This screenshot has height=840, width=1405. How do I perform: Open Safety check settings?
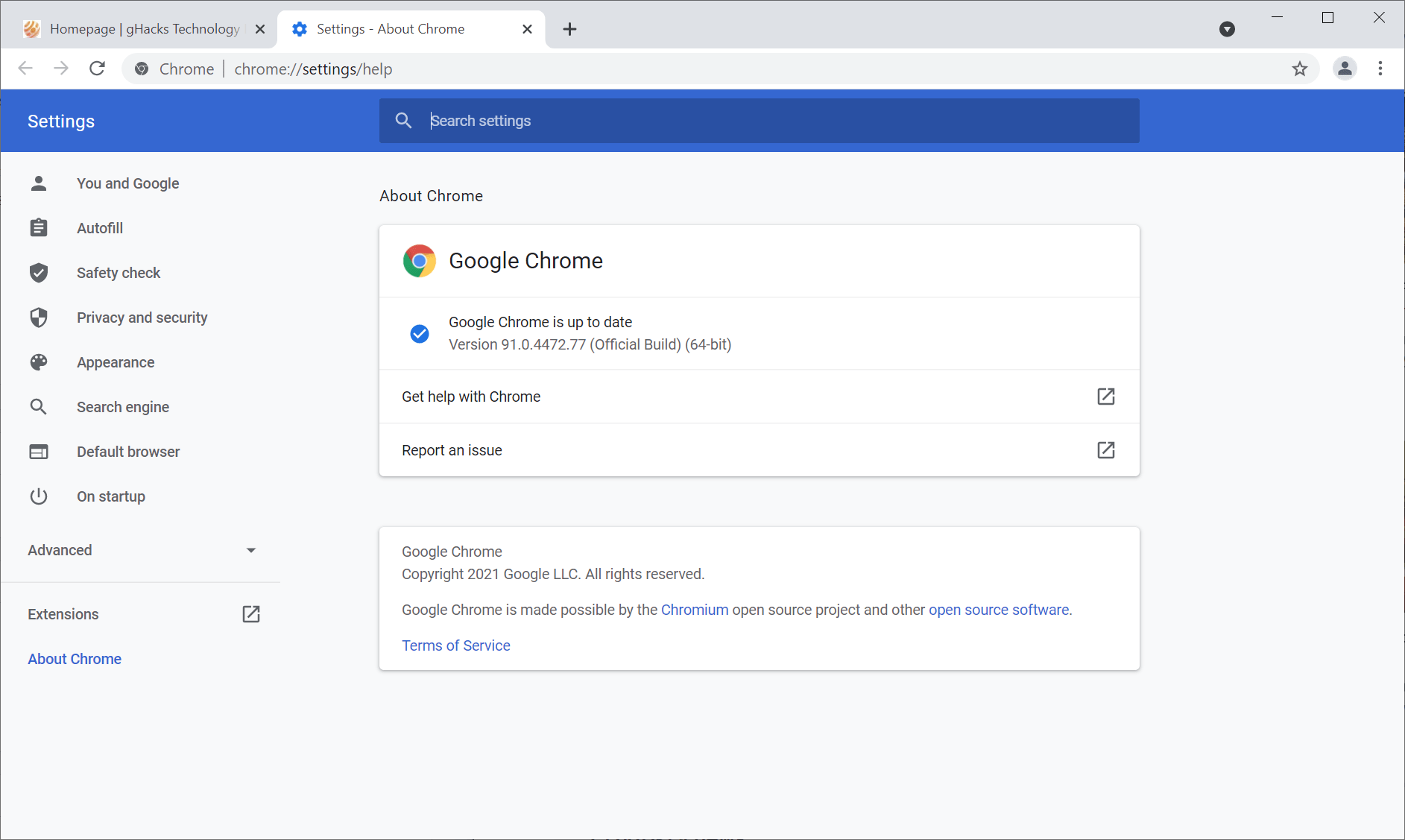click(x=119, y=273)
